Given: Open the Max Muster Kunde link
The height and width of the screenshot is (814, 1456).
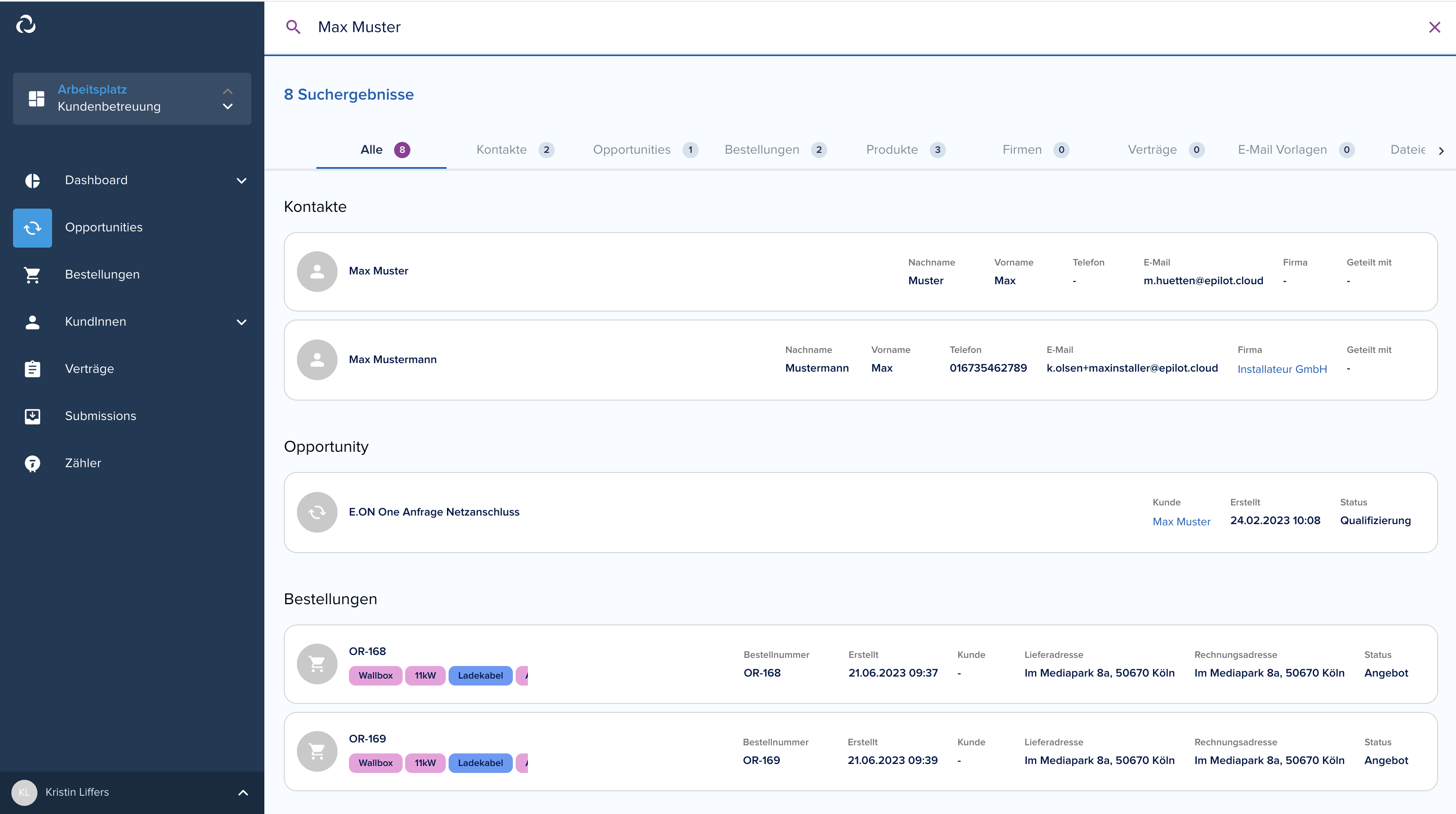Looking at the screenshot, I should tap(1181, 521).
